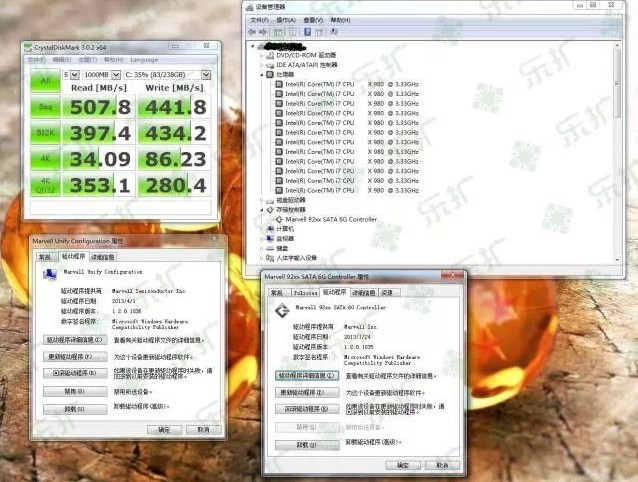
Task: Select the 存储控制器 storage controllers icon
Action: click(x=270, y=210)
